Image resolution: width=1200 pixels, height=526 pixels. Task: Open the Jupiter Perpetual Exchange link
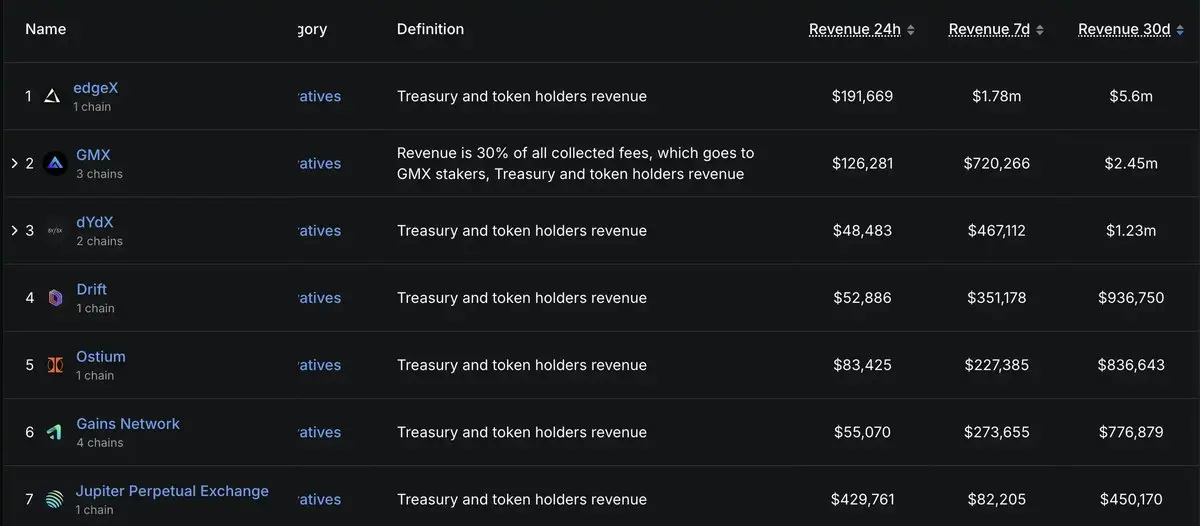[172, 491]
